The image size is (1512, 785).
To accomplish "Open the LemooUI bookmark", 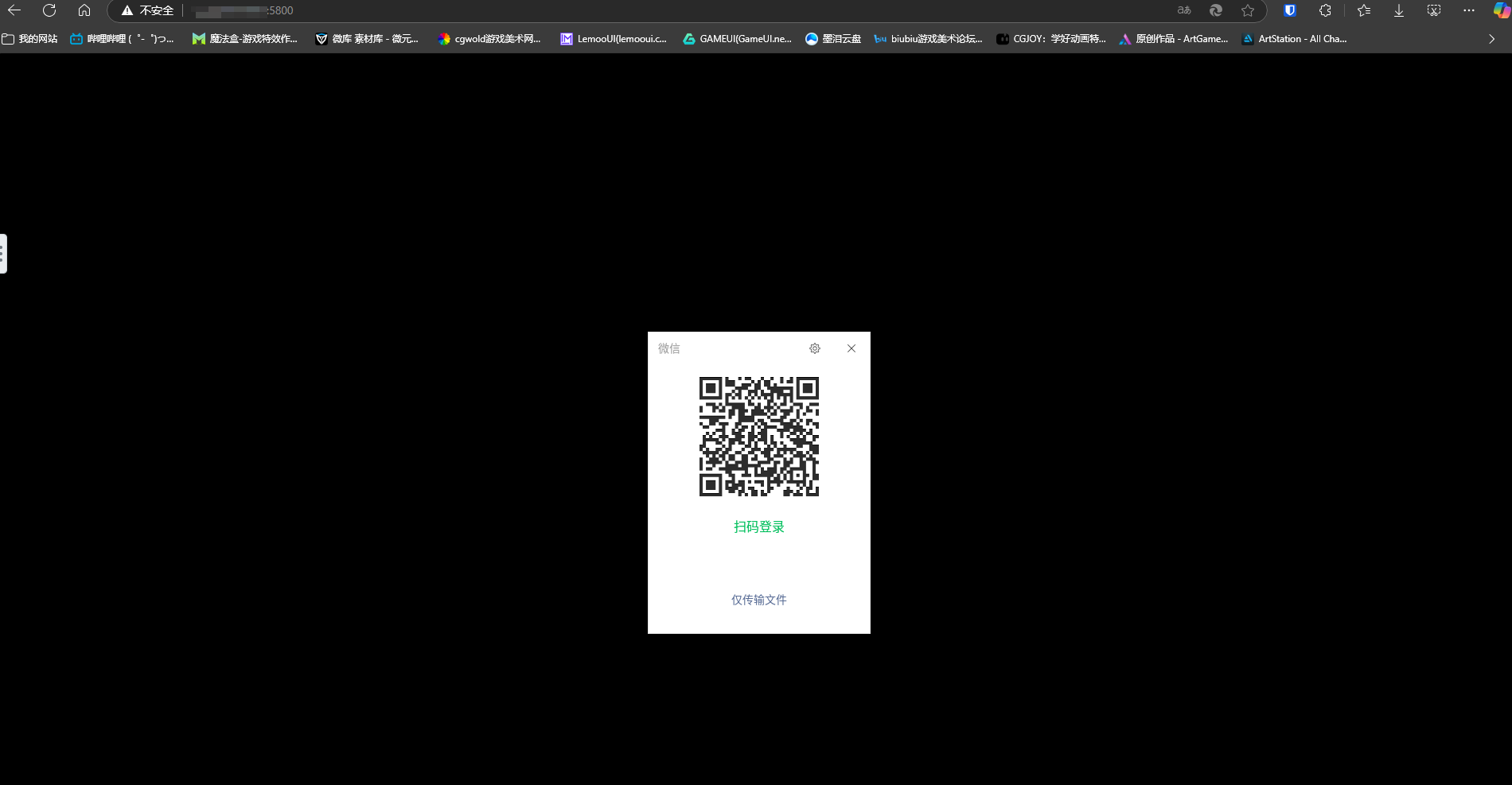I will (614, 39).
